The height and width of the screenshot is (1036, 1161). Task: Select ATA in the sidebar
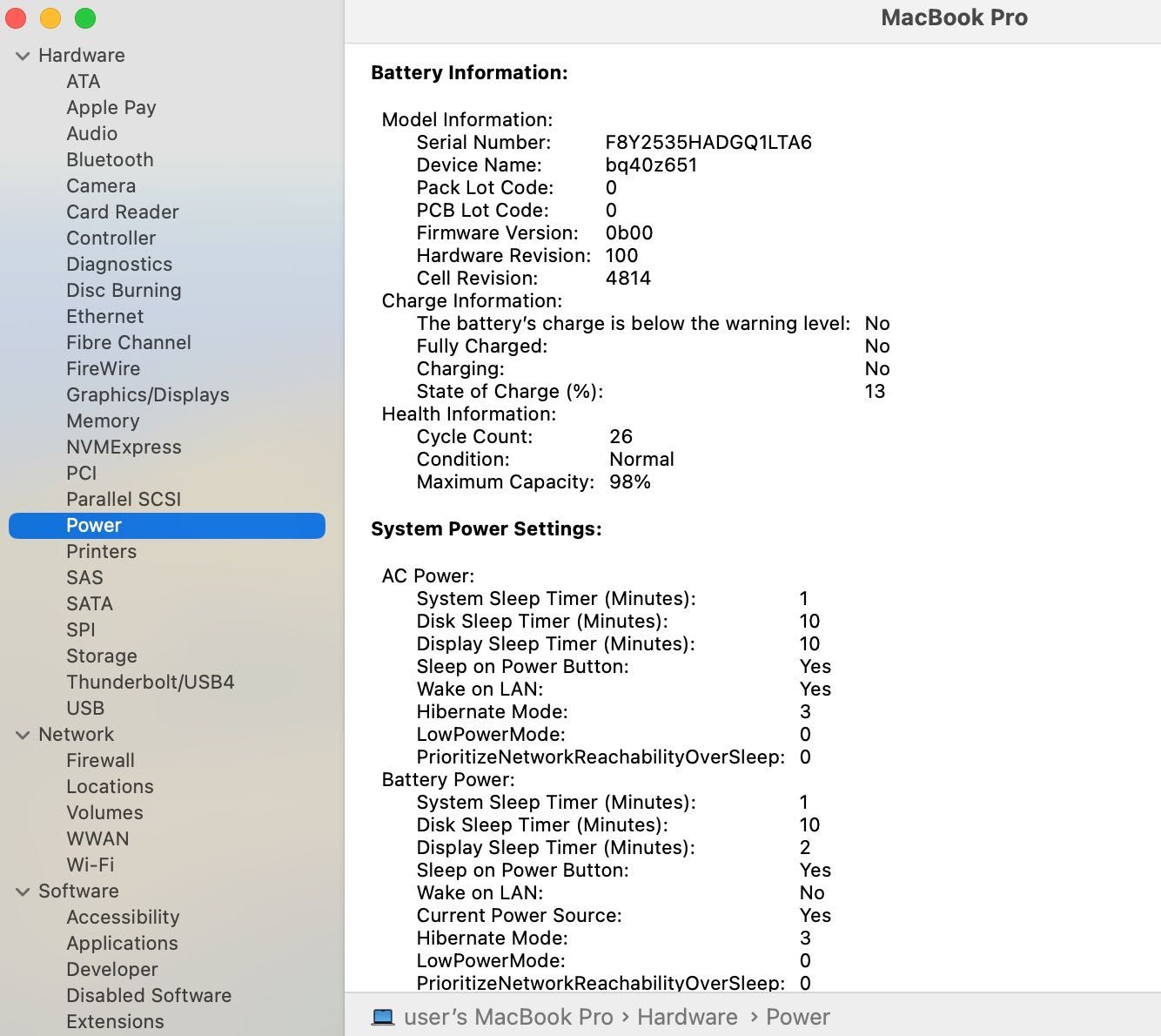click(x=84, y=81)
